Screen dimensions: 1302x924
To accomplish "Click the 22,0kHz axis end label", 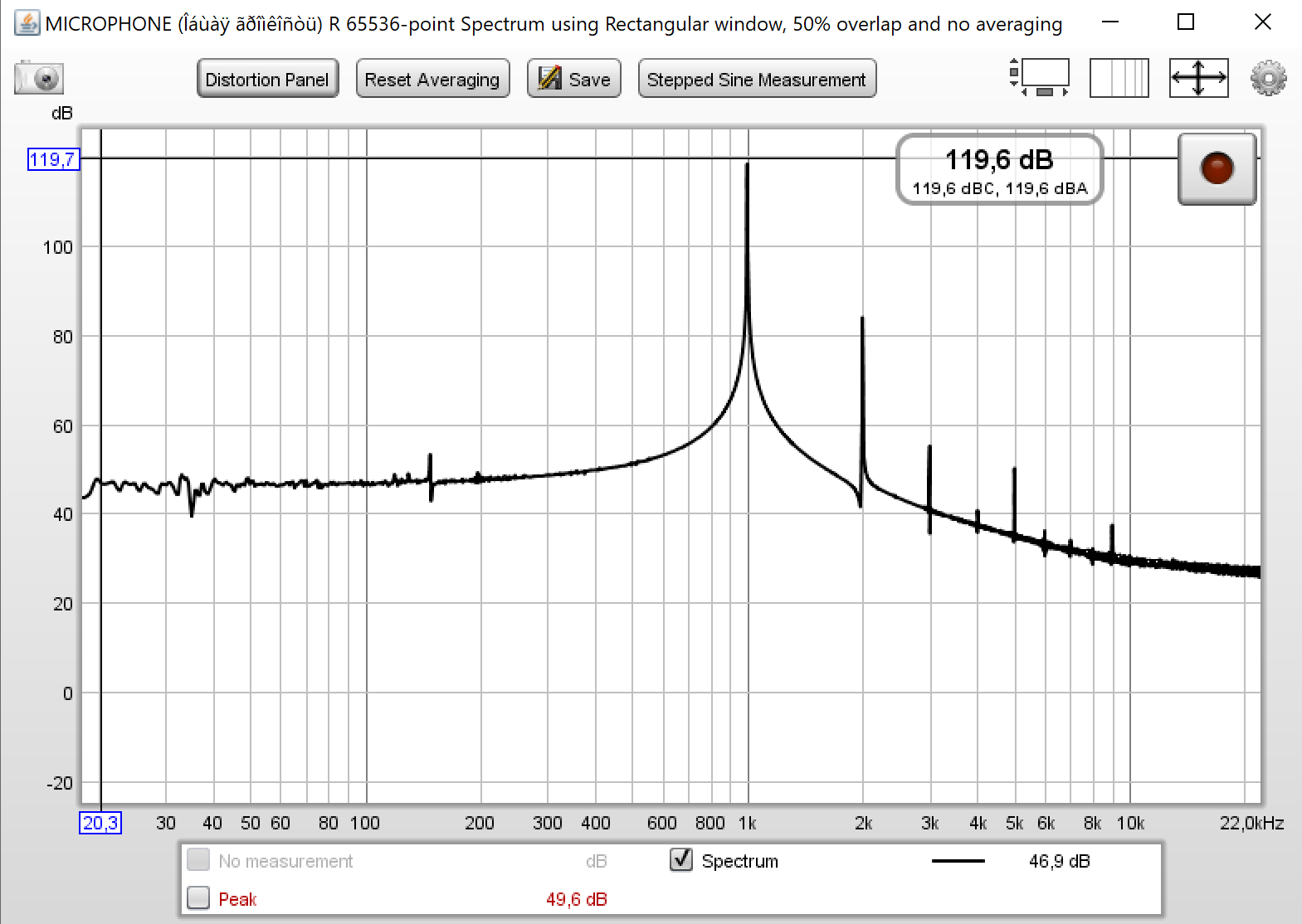I will 1251,823.
